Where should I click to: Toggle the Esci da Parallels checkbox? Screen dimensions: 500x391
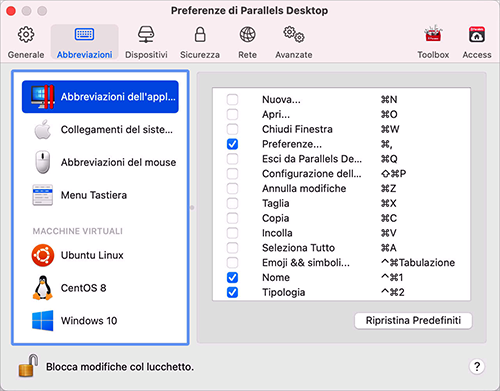point(232,159)
